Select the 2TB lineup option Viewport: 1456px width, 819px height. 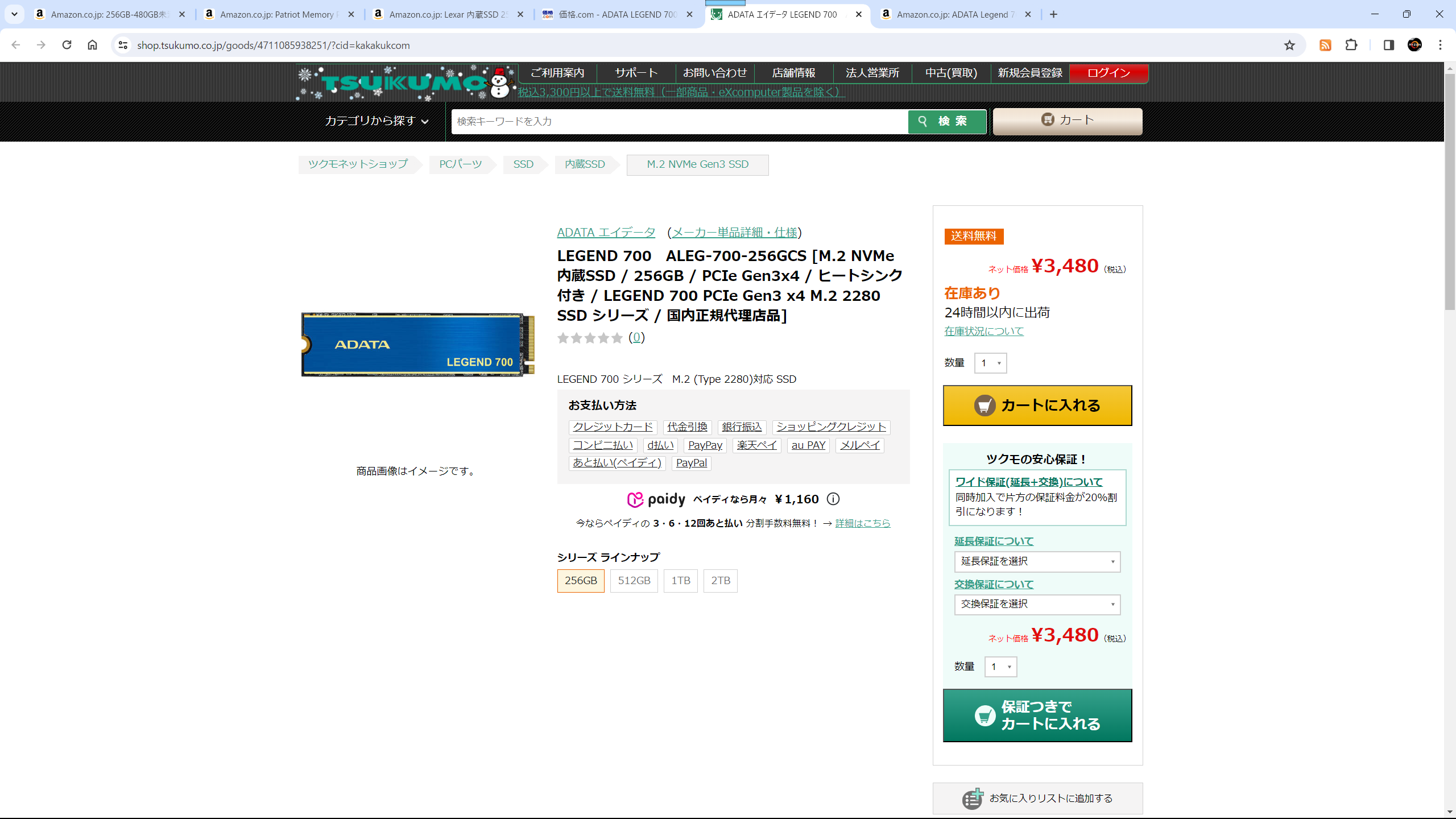click(721, 581)
